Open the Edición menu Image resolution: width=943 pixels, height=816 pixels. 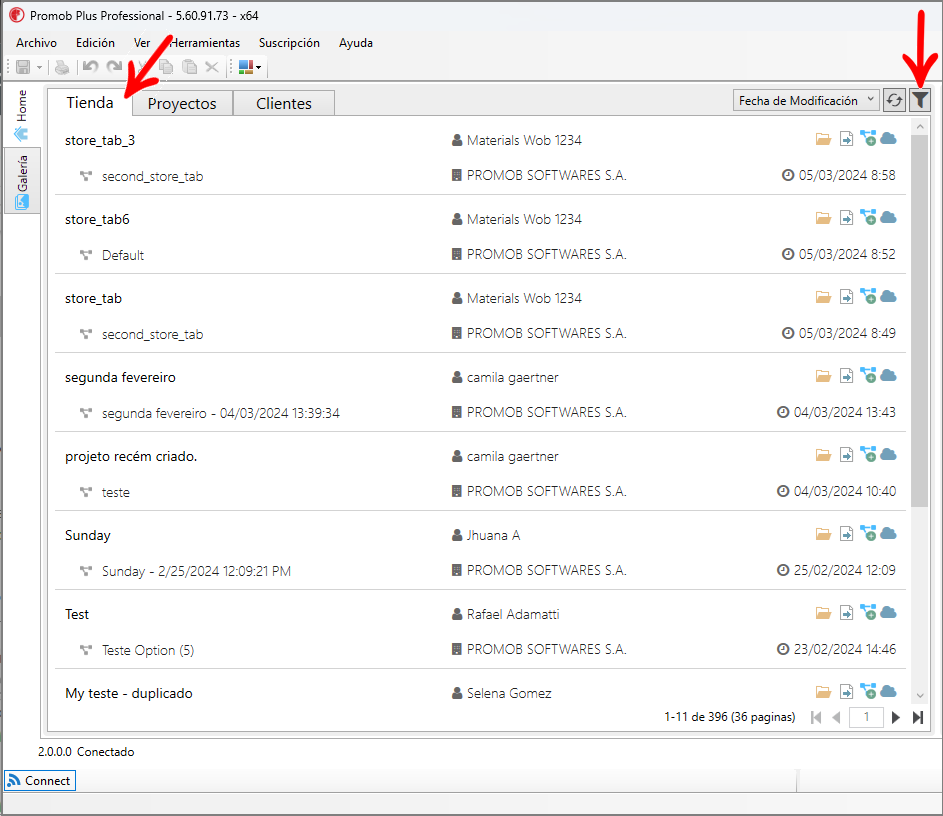[95, 43]
